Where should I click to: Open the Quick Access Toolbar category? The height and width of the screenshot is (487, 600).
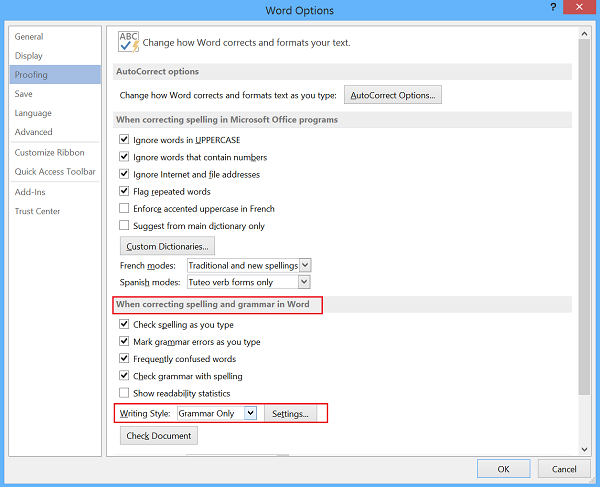click(55, 172)
